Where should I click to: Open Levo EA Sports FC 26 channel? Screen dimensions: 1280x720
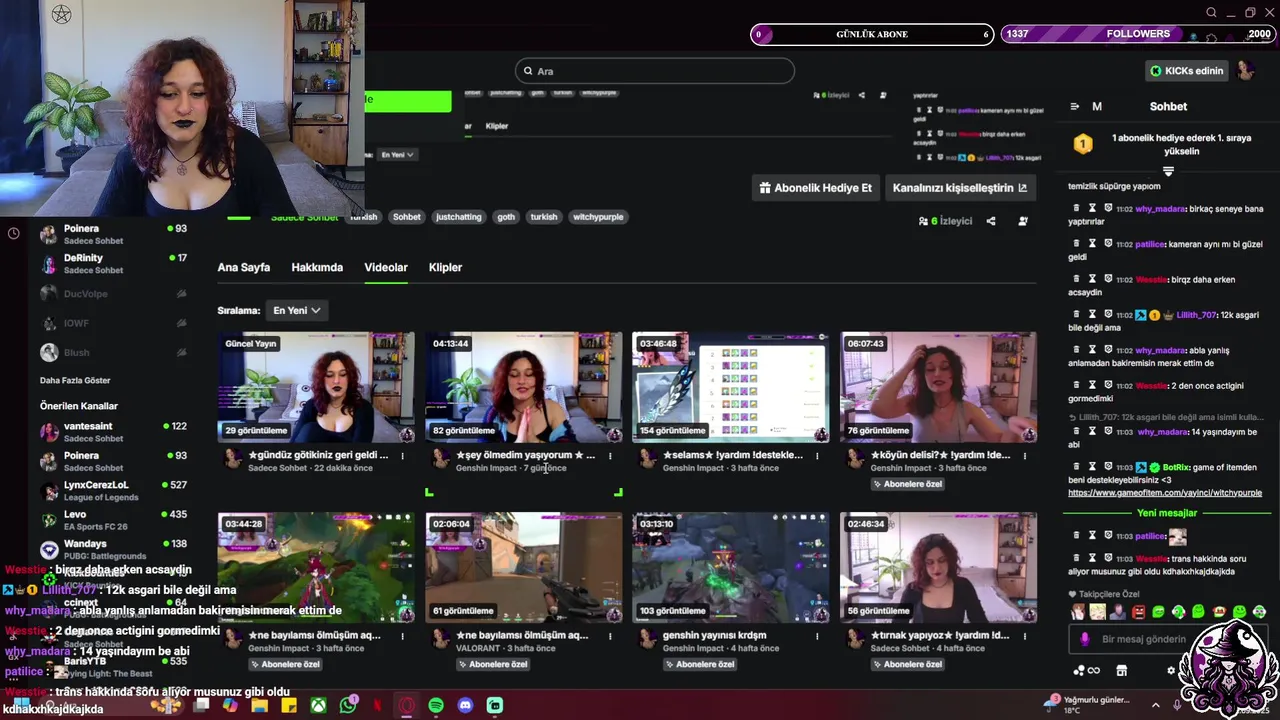point(113,520)
